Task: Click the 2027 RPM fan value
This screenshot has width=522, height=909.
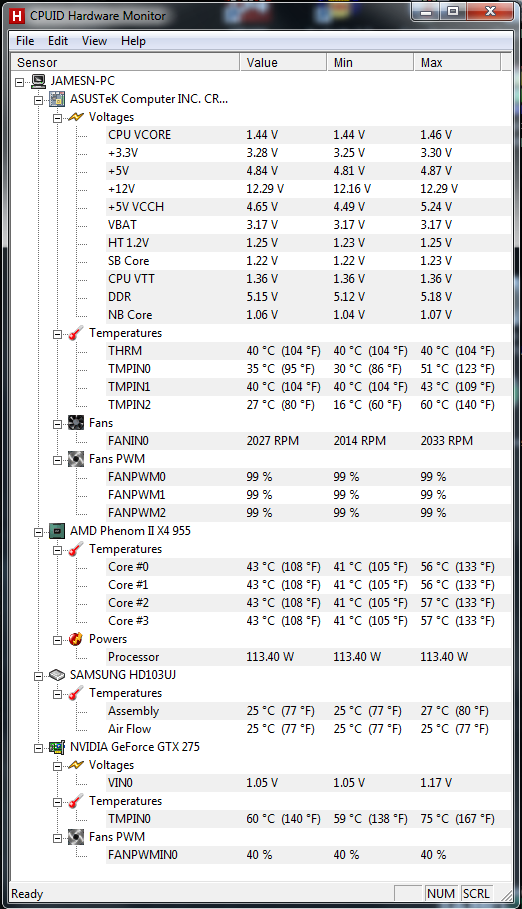Action: pyautogui.click(x=273, y=441)
